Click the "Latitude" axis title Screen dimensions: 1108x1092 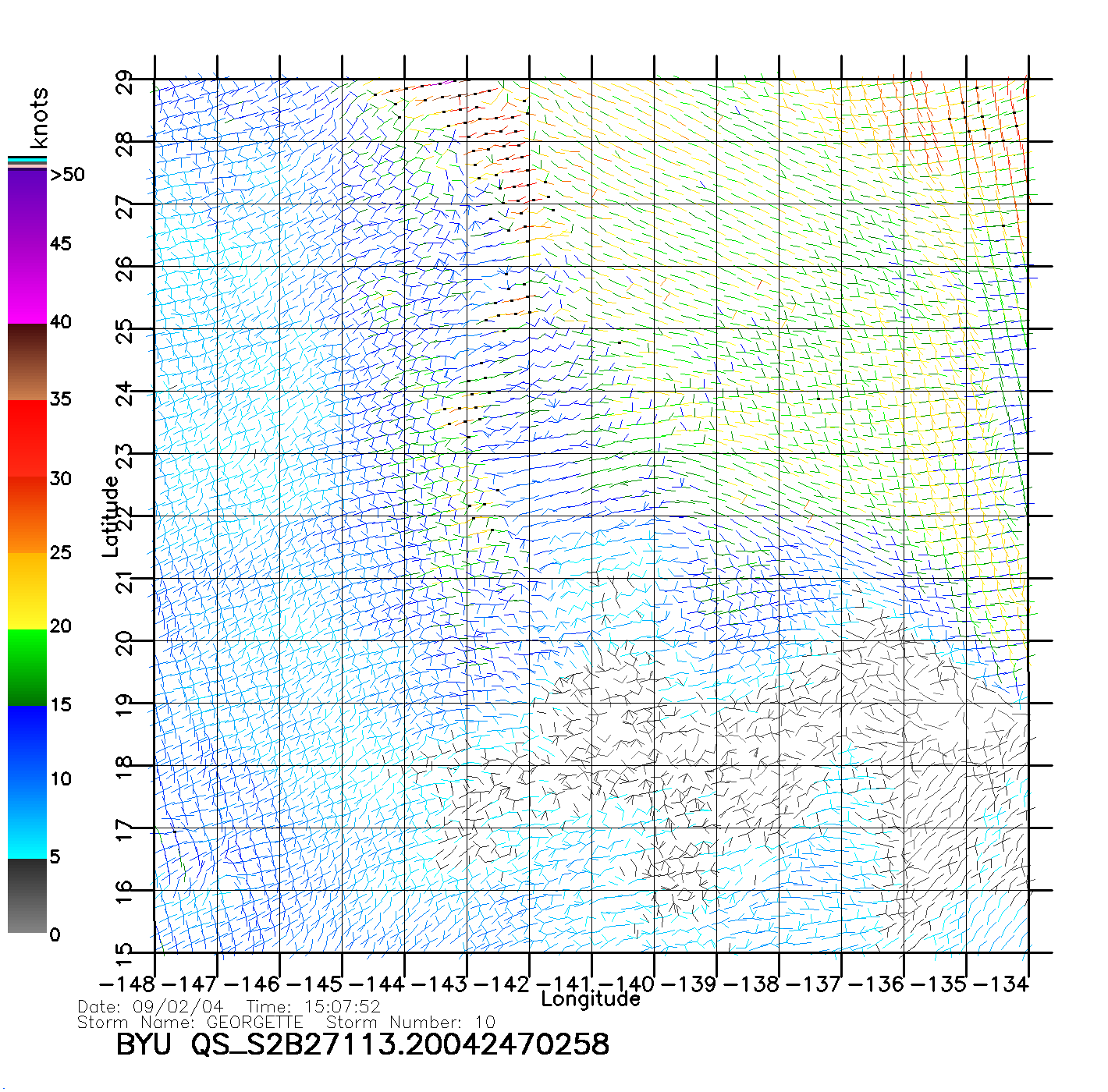tap(111, 516)
